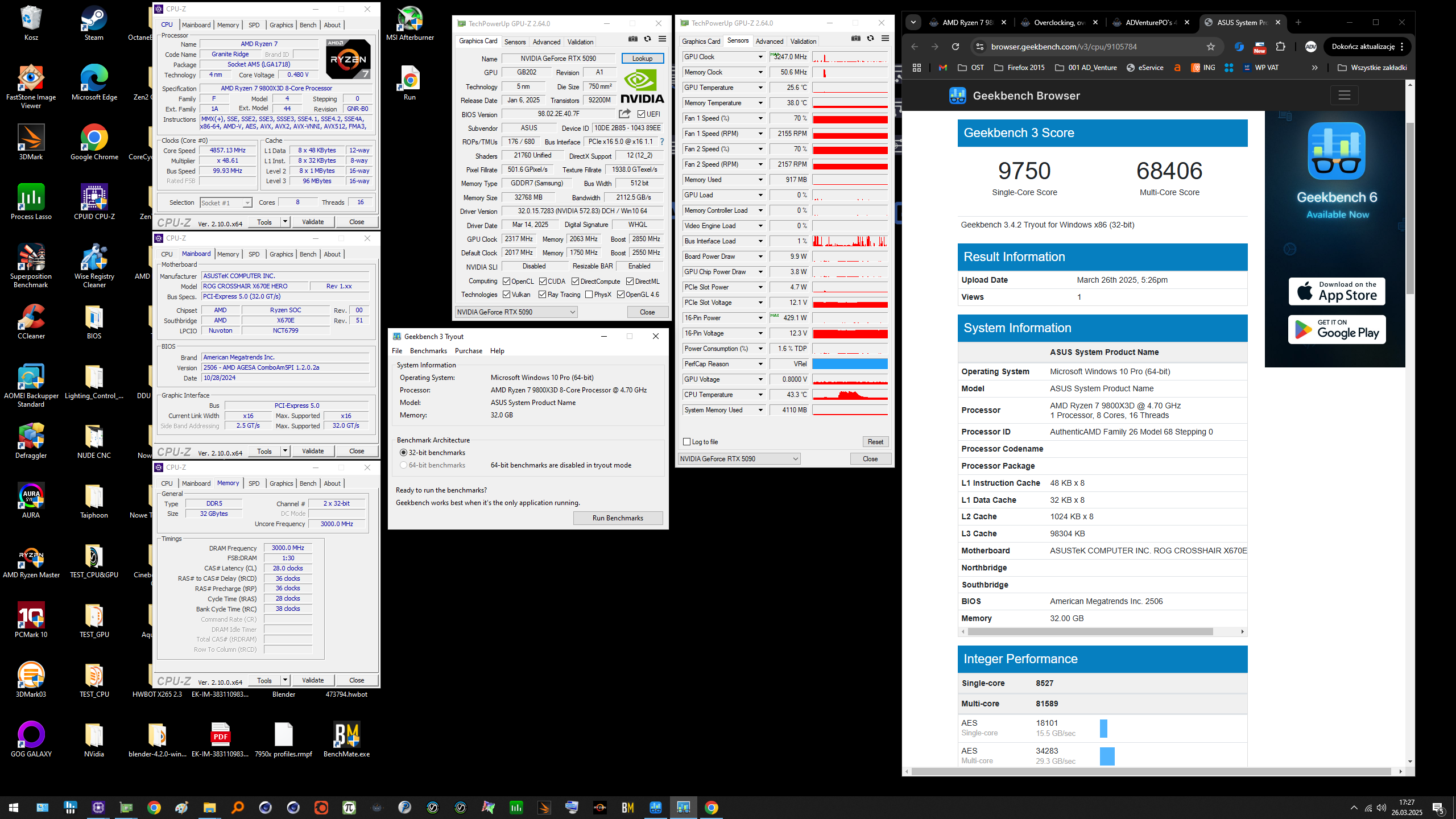Open the GPU selector dropdown in GPU-Z Sensors window
Image resolution: width=1456 pixels, height=819 pixels.
point(739,459)
